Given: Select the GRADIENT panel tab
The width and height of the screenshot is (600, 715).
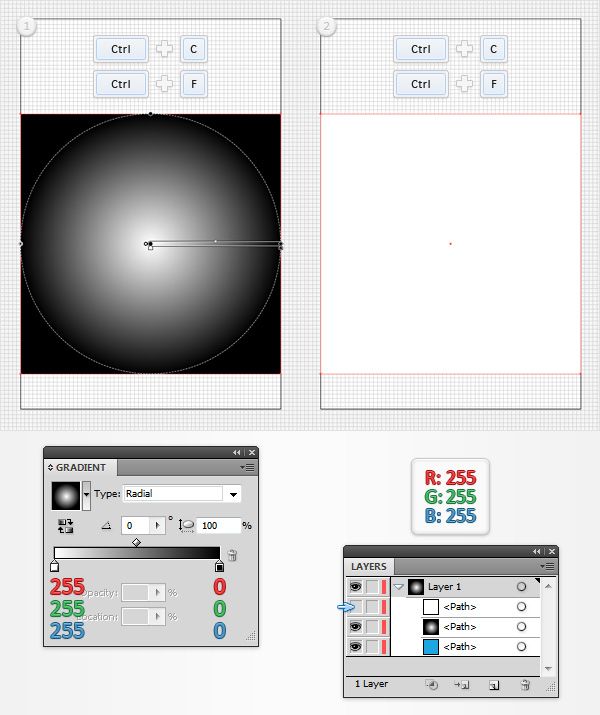Looking at the screenshot, I should (81, 467).
